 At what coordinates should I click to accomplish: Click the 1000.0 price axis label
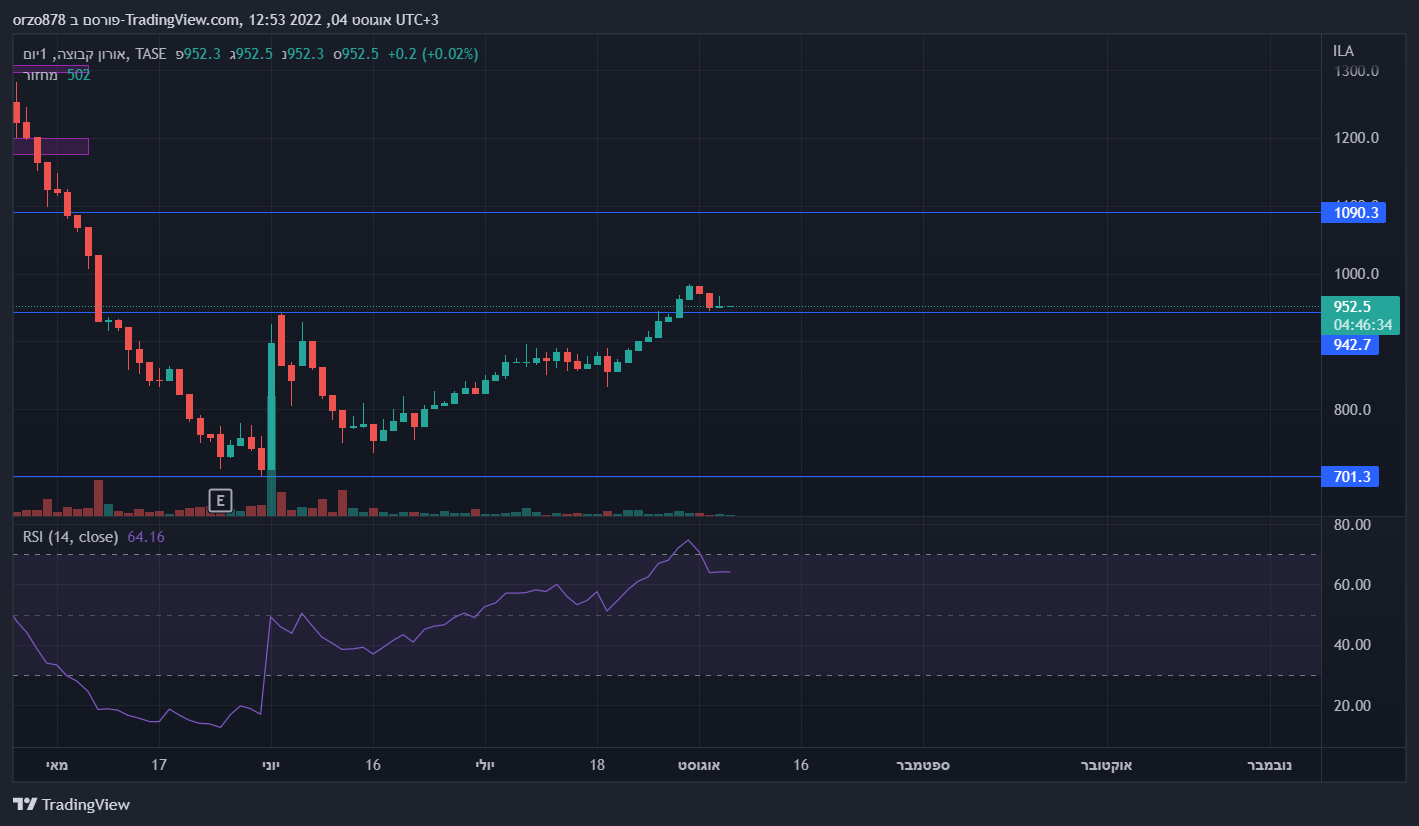point(1356,274)
